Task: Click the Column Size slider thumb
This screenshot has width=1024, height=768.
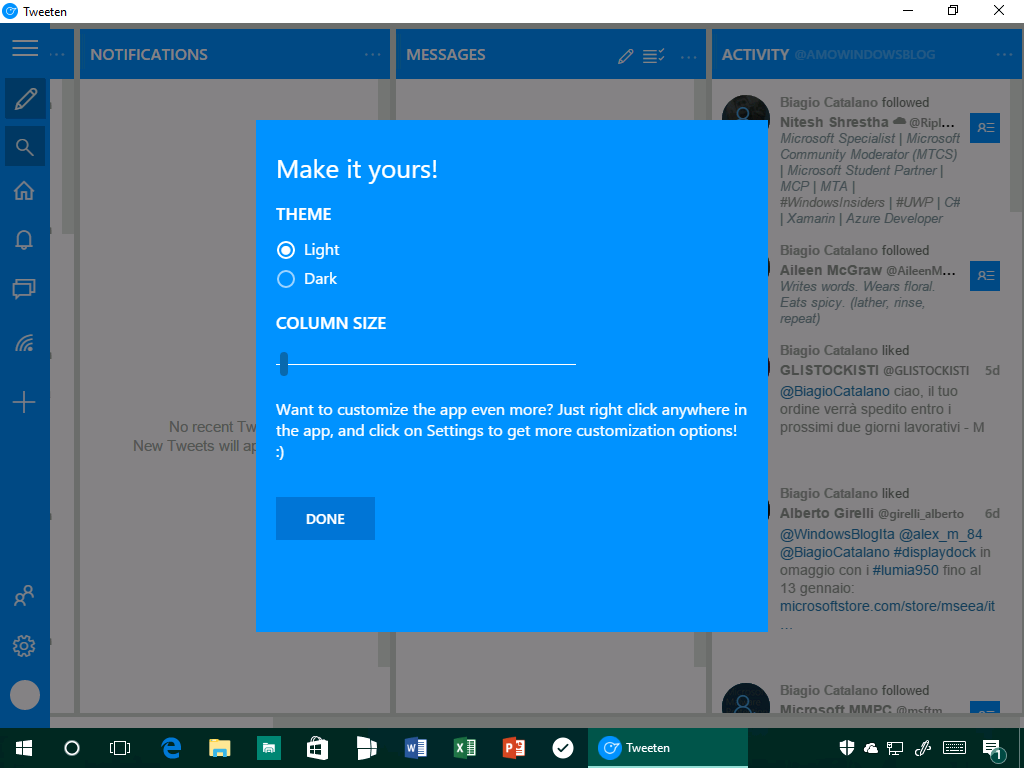Action: (283, 364)
